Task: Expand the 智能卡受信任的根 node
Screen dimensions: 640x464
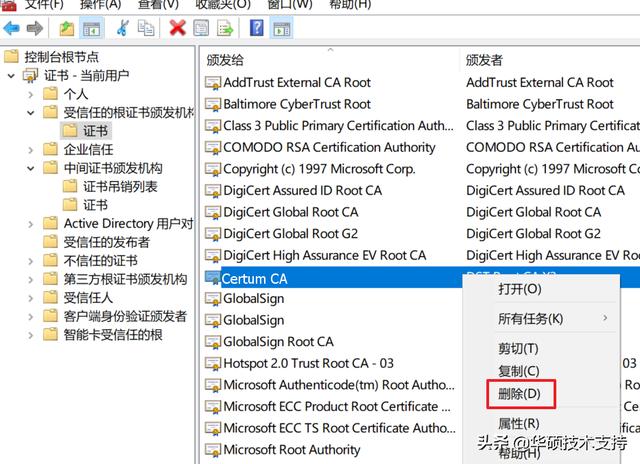Action: coord(31,335)
